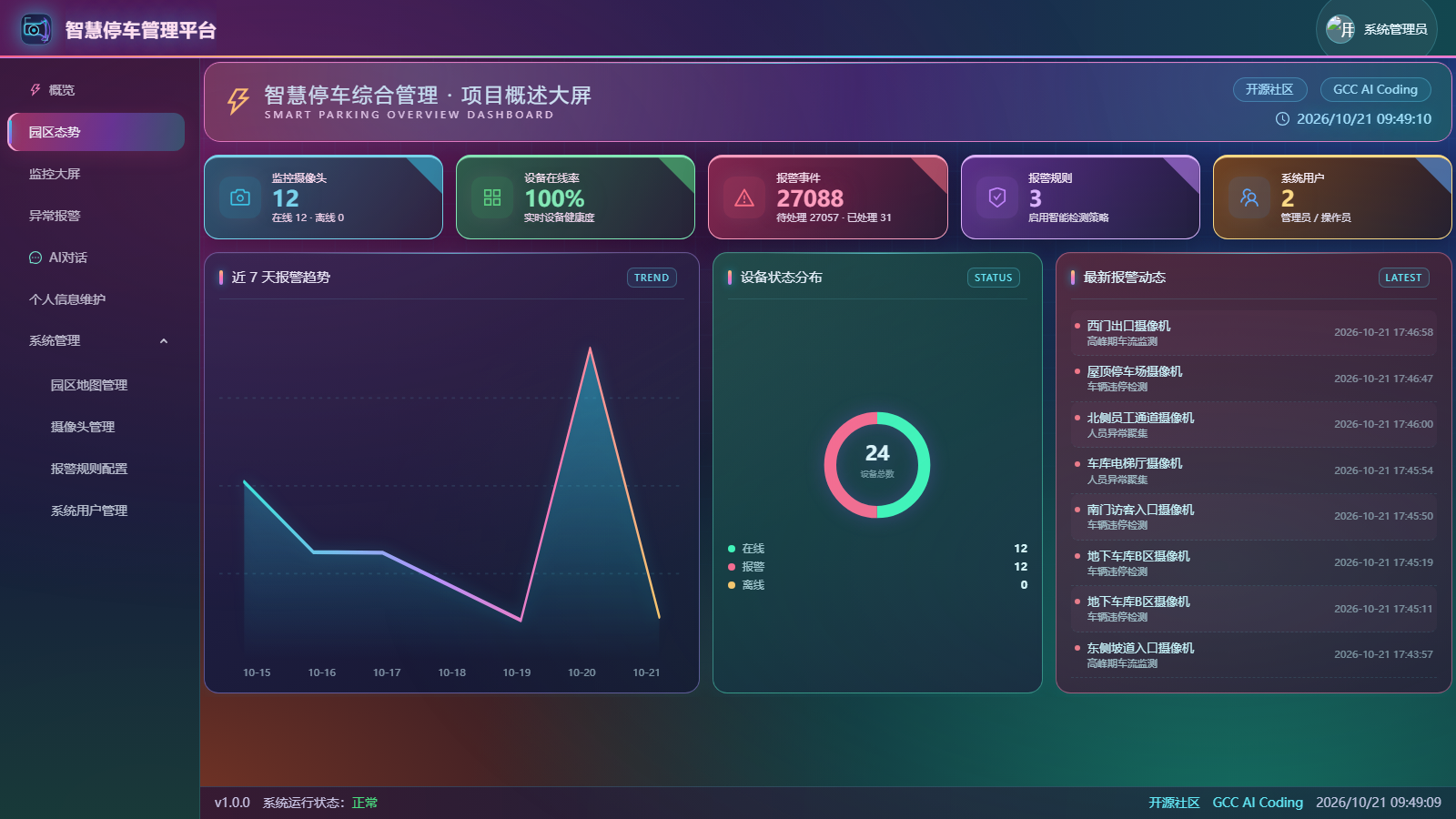Screen dimensions: 1456x819
Task: Click the 在线 legend entry
Action: [877, 549]
